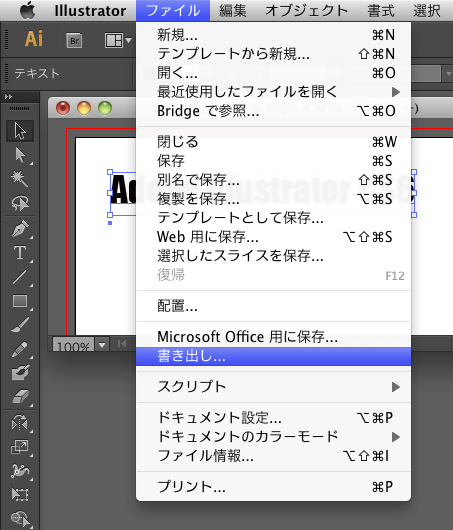Select the Pencil tool
Viewport: 453px width, 530px height.
click(x=20, y=349)
